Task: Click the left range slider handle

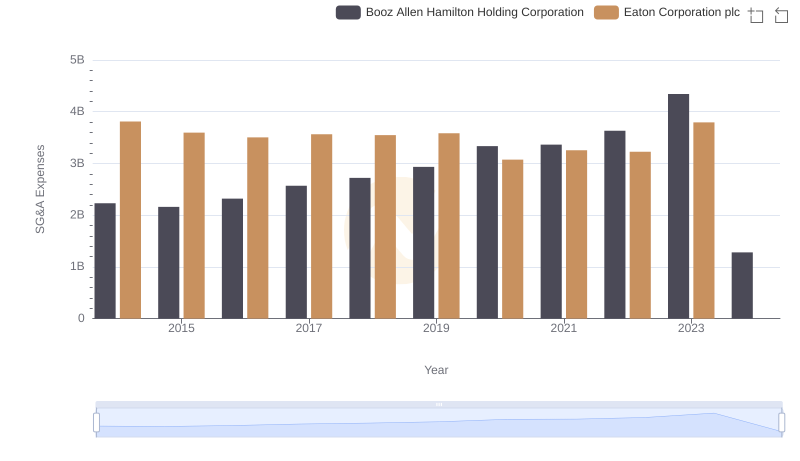Action: 97,423
